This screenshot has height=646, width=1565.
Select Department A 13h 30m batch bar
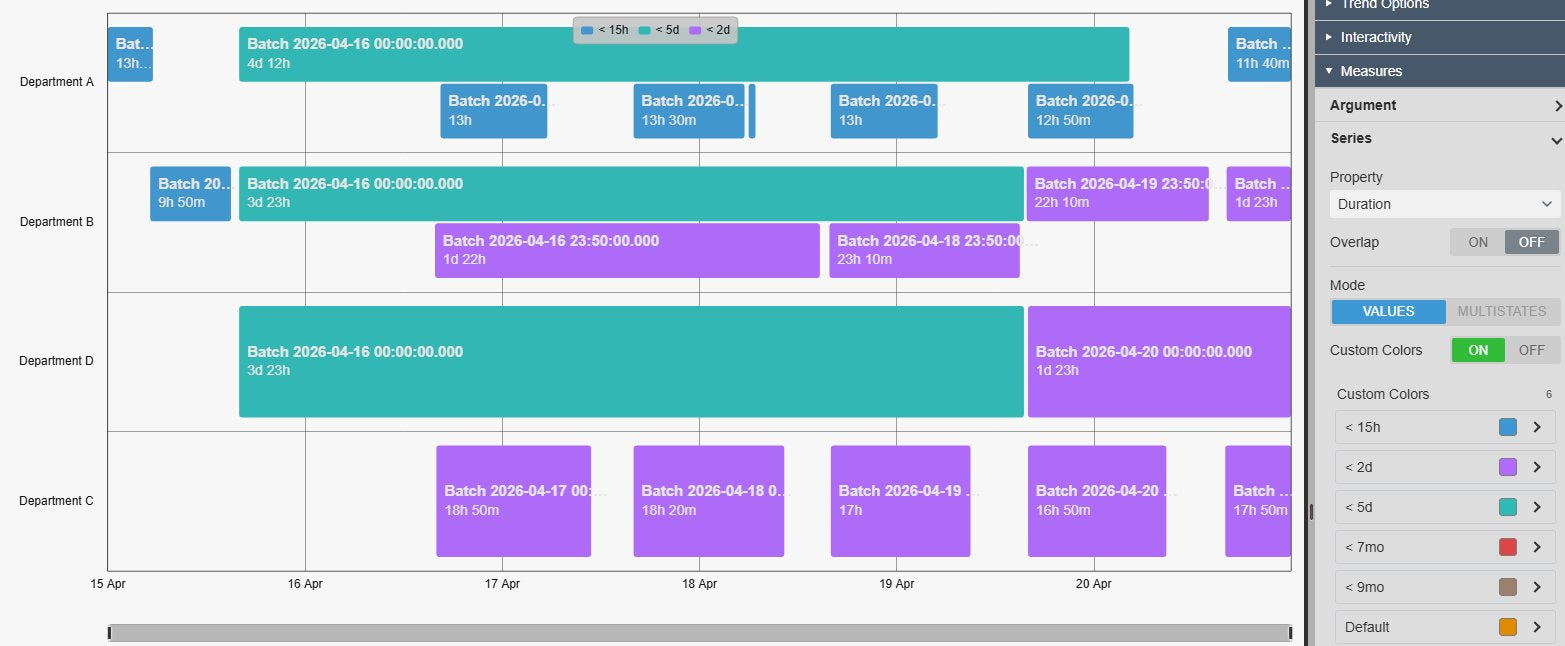[689, 111]
